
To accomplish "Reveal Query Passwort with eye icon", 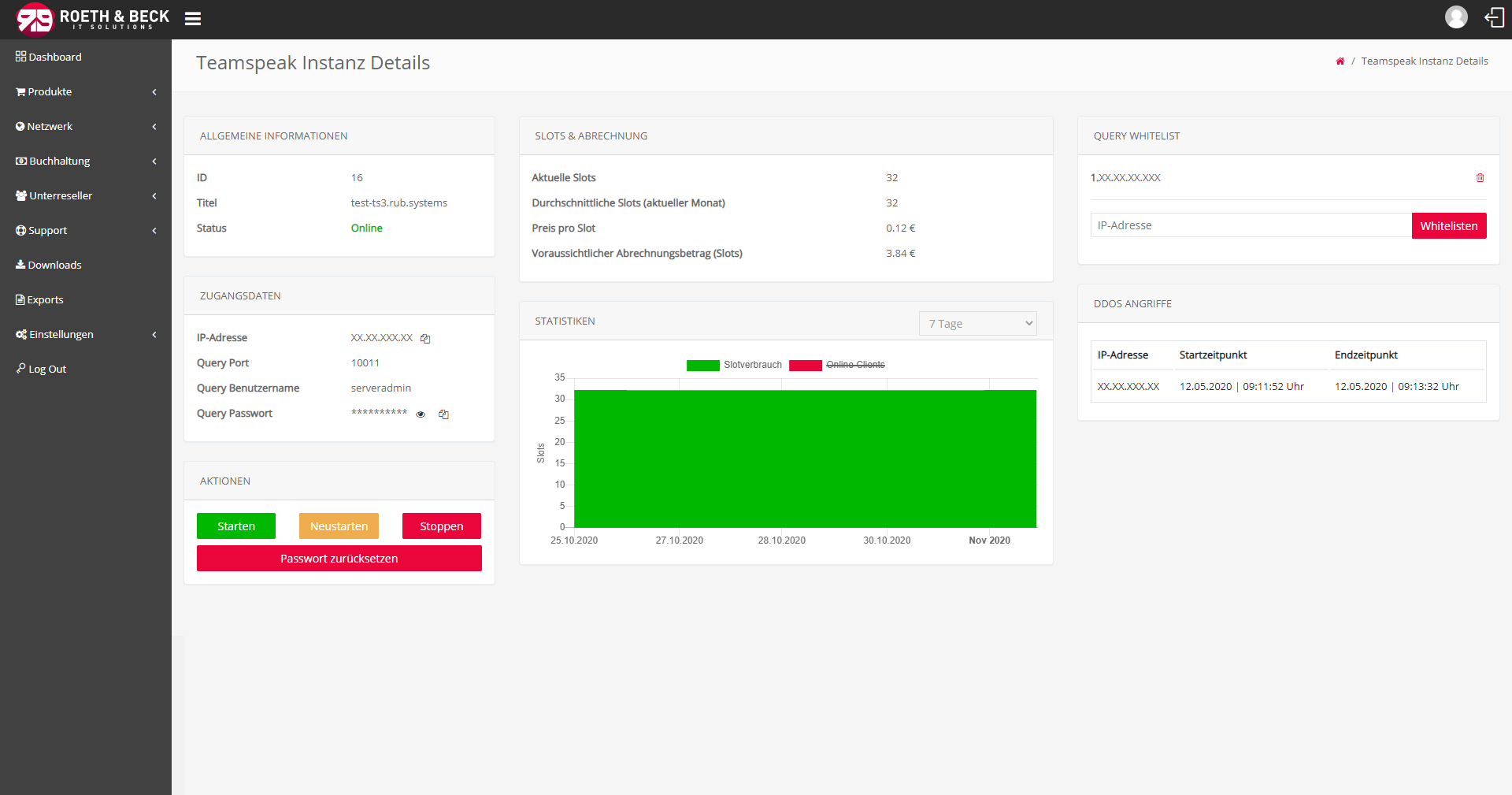I will (x=421, y=414).
